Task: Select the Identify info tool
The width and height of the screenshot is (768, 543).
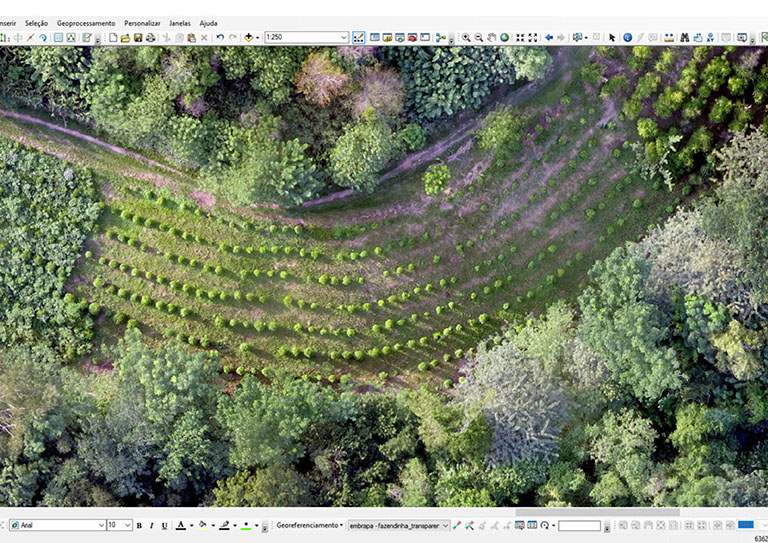Action: [x=627, y=38]
